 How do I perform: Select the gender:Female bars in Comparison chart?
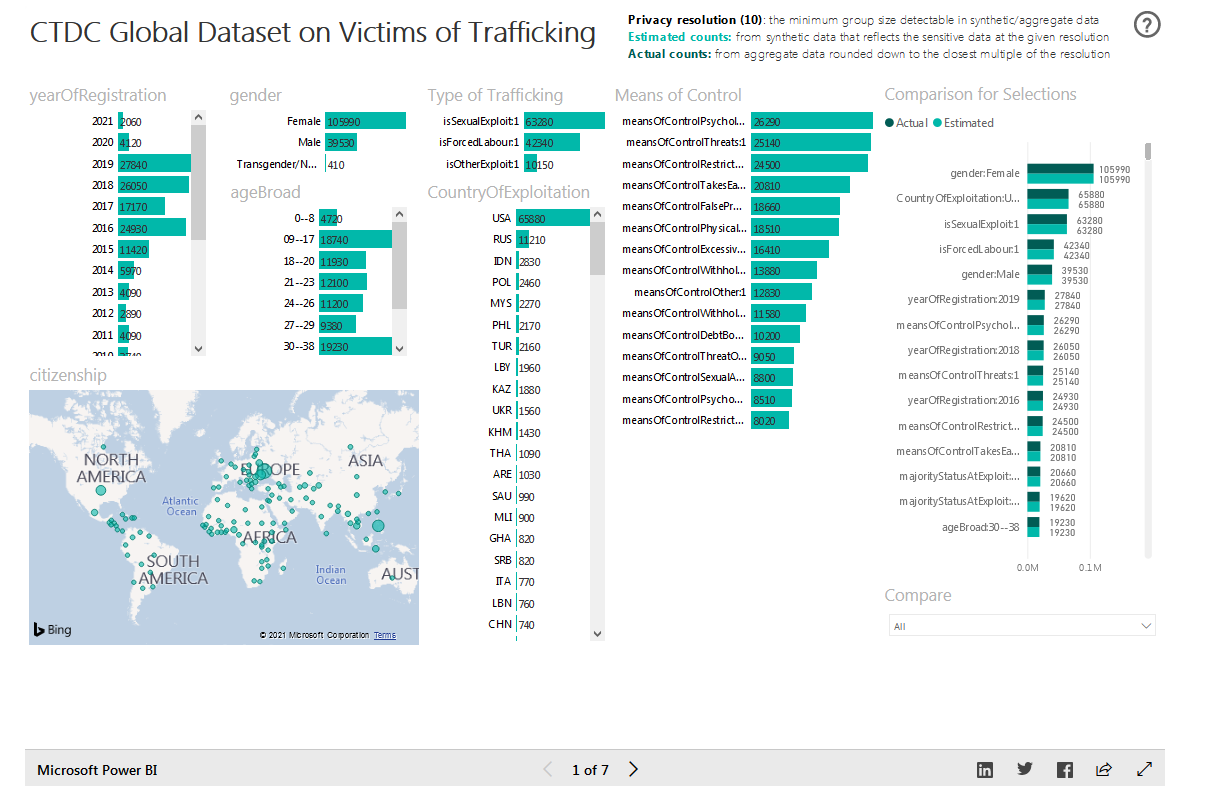[x=1060, y=173]
